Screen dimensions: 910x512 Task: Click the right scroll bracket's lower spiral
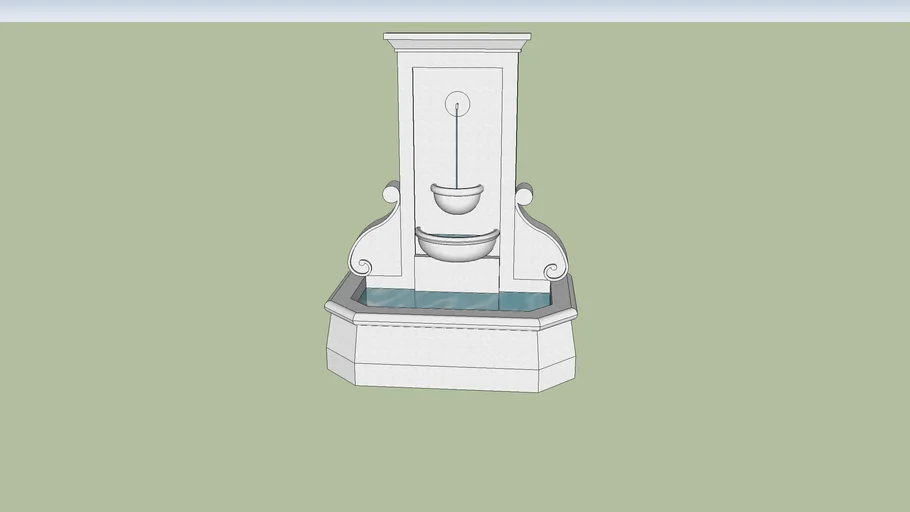click(551, 269)
